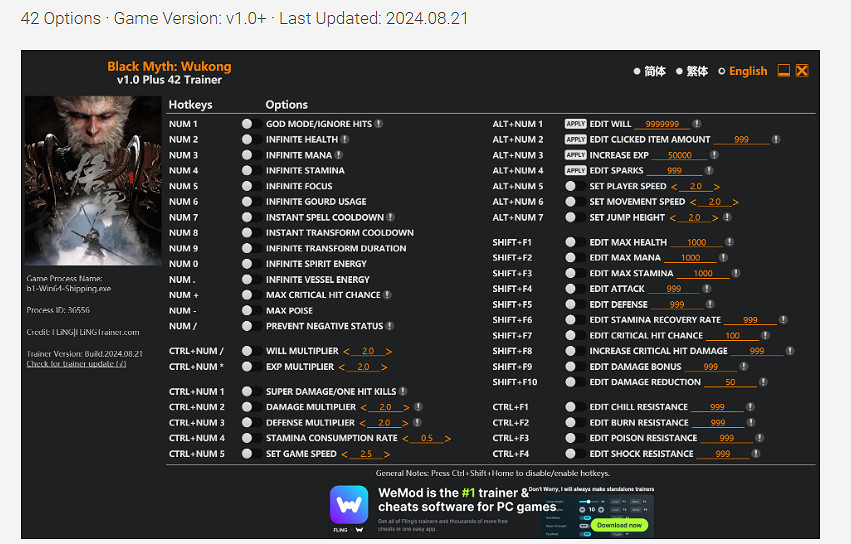This screenshot has width=851, height=544.
Task: Click the info icon beside God Mode/Ignore Hits
Action: [378, 124]
